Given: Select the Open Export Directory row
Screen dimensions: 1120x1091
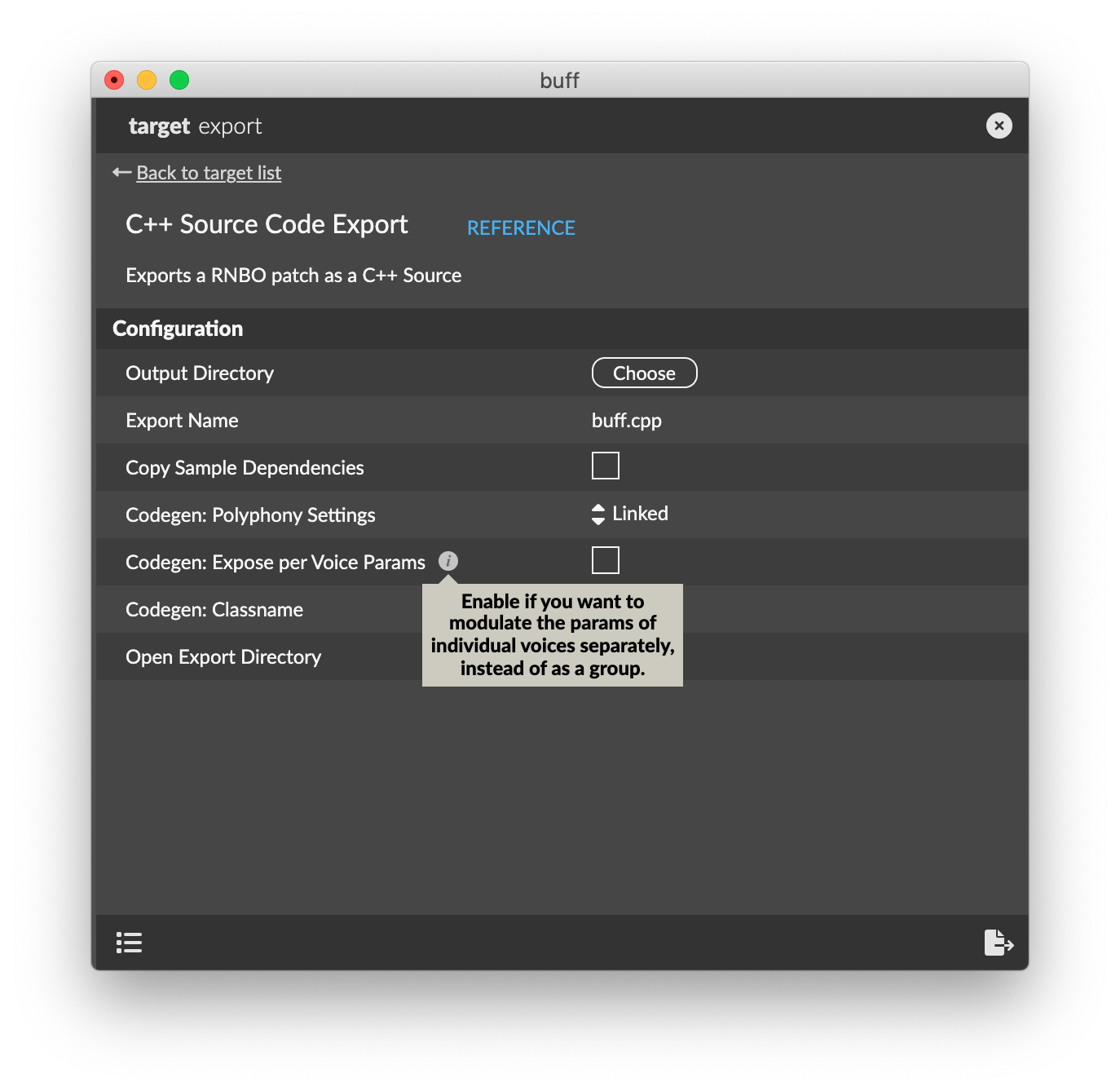Looking at the screenshot, I should 223,657.
